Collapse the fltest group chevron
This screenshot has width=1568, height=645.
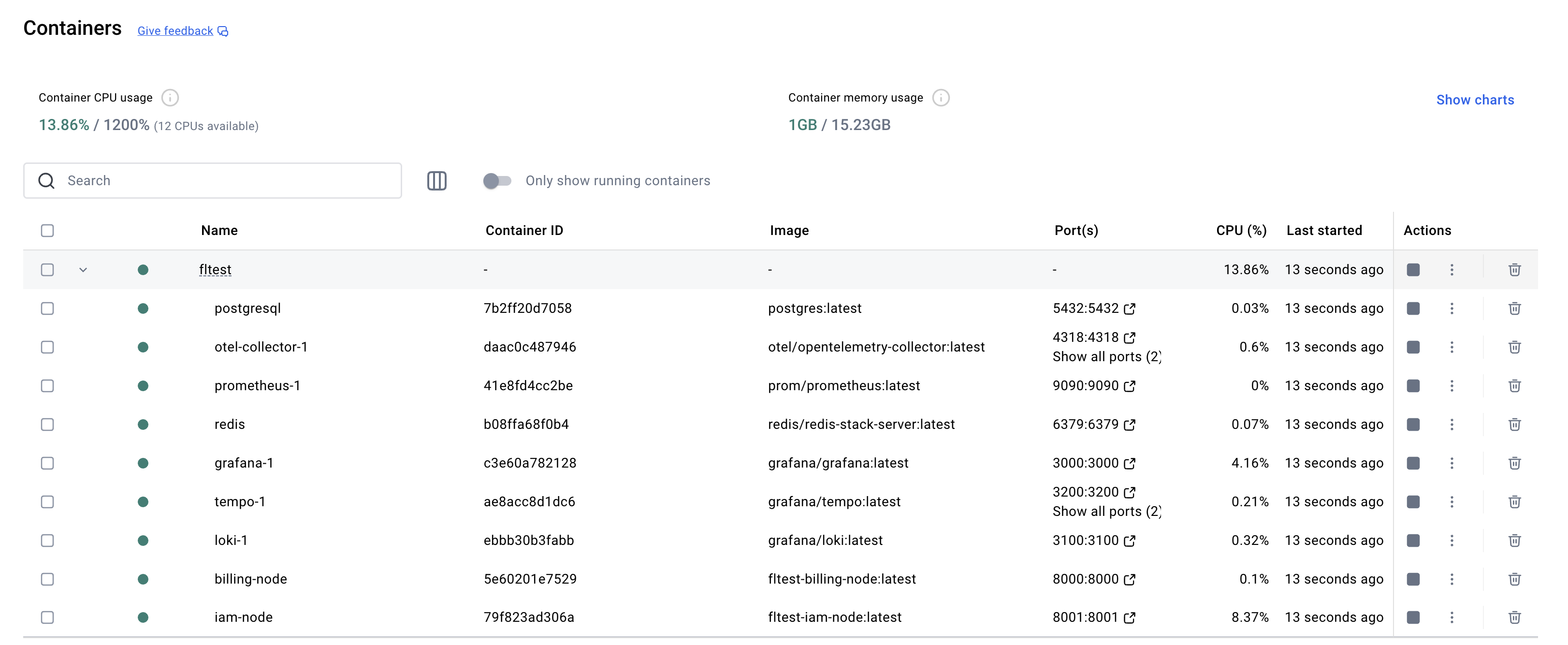click(84, 270)
